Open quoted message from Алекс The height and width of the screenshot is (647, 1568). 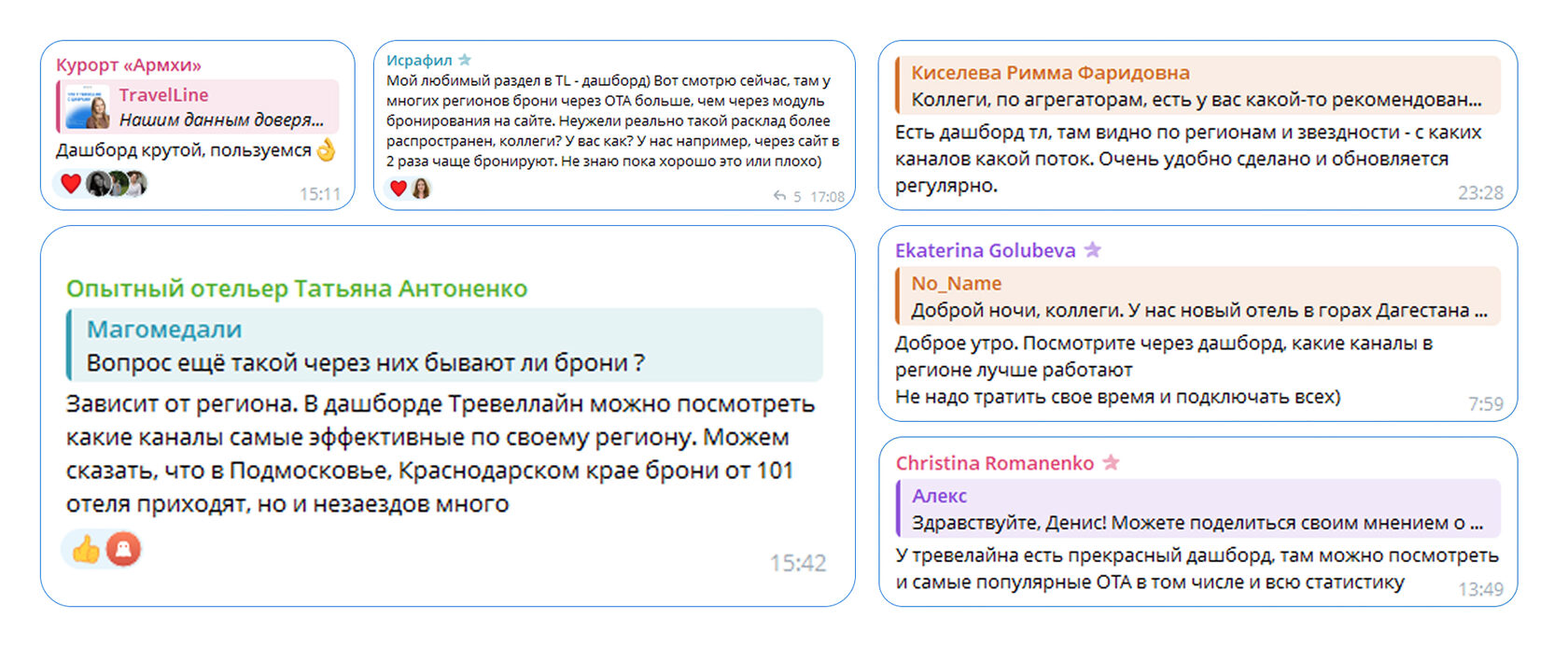[1198, 509]
